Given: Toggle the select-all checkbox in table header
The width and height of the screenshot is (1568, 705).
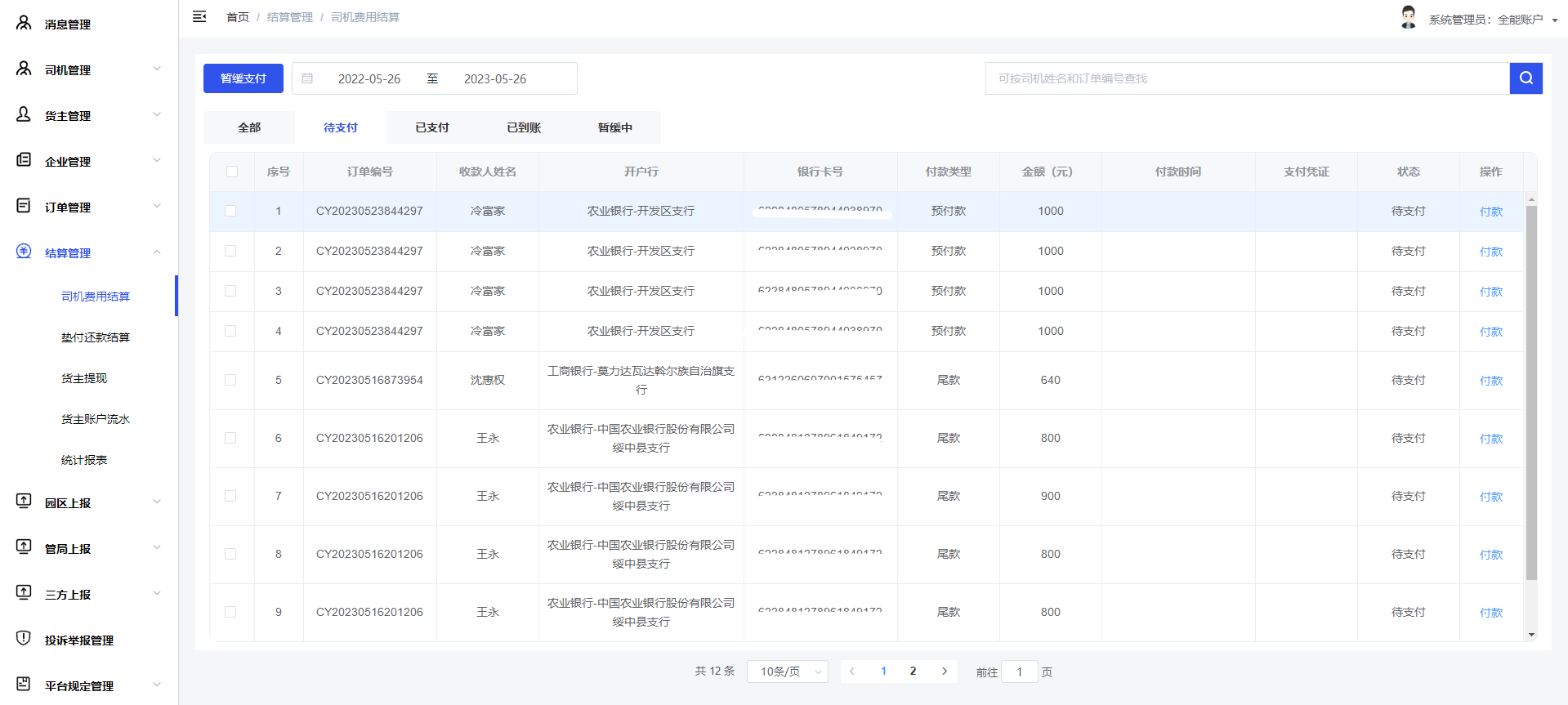Looking at the screenshot, I should click(232, 172).
